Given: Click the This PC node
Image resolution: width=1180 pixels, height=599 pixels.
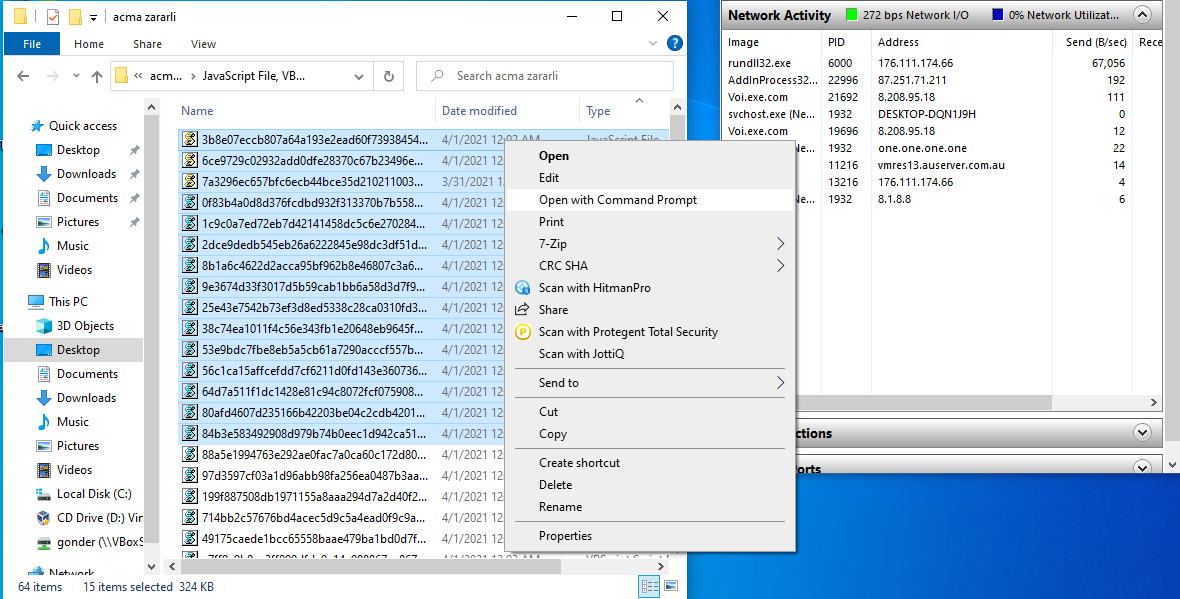Looking at the screenshot, I should [x=68, y=302].
